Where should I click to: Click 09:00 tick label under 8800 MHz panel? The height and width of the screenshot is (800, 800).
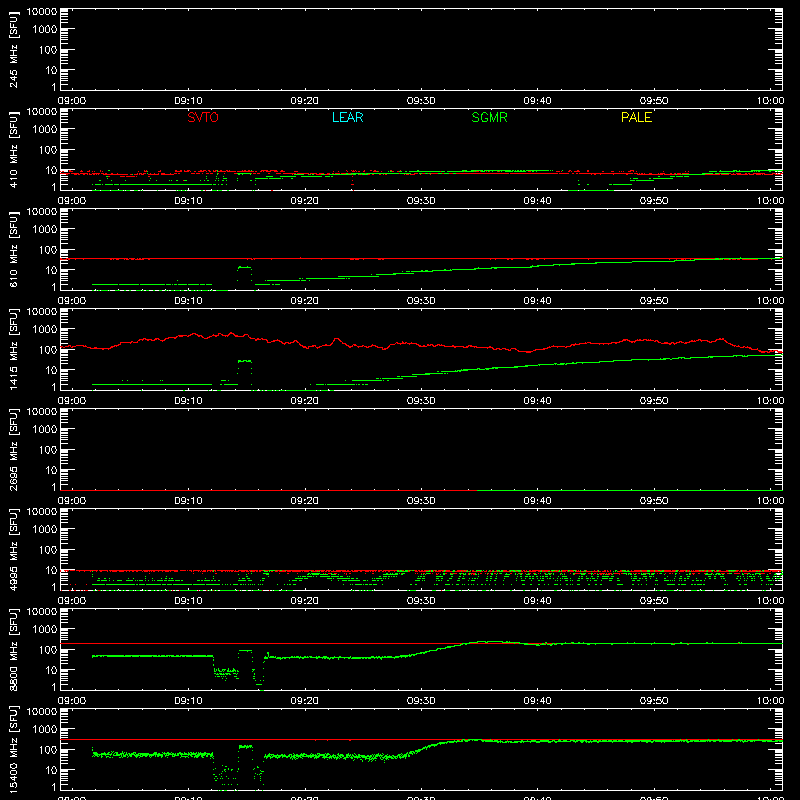coord(72,701)
